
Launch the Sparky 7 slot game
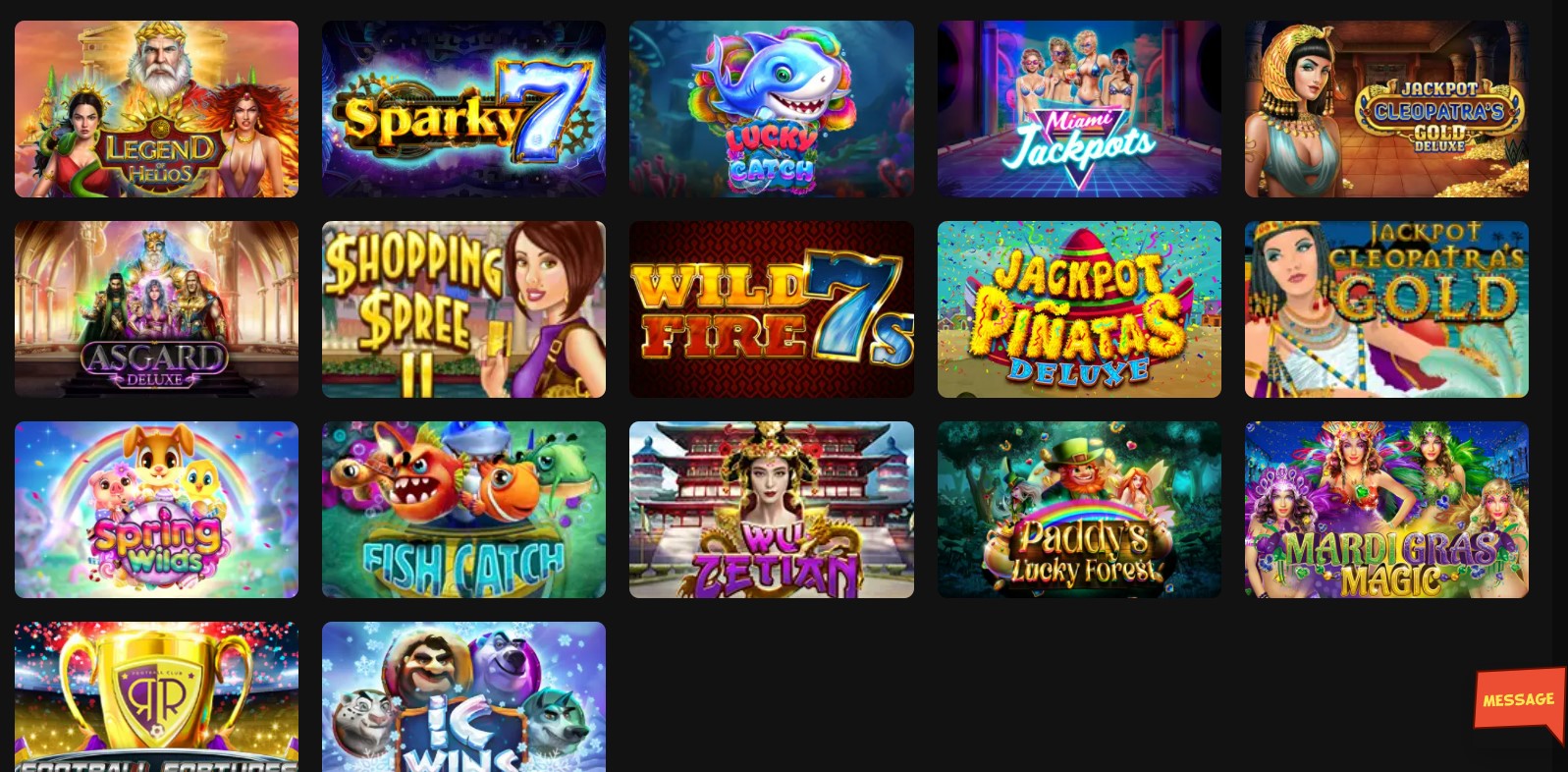[x=463, y=109]
